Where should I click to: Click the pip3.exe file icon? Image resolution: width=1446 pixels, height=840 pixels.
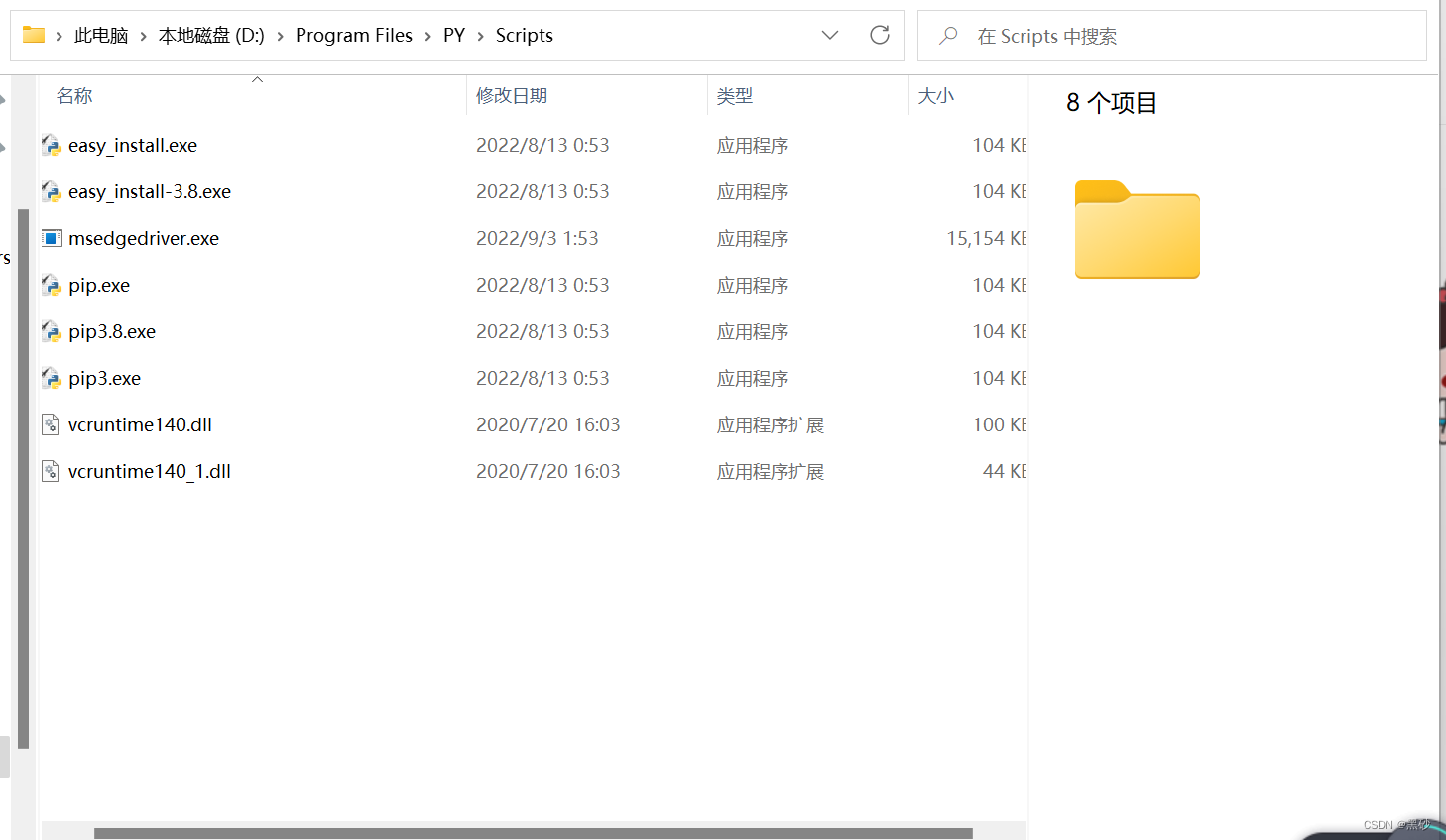pyautogui.click(x=51, y=379)
